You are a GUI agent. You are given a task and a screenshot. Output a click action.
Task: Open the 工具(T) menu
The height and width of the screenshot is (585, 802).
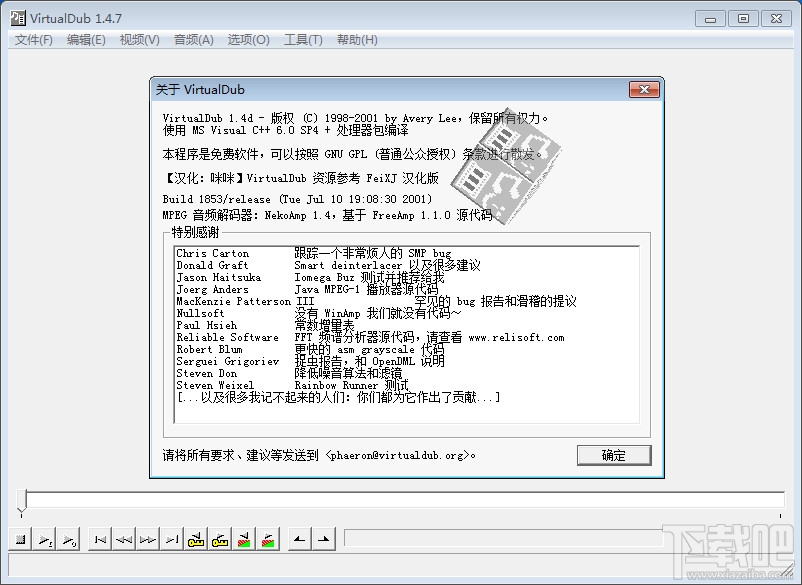click(303, 40)
